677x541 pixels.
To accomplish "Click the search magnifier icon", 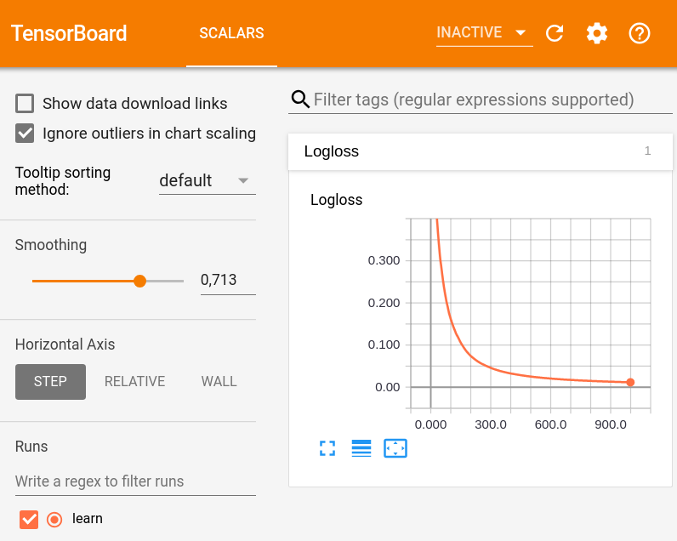I will click(x=299, y=99).
